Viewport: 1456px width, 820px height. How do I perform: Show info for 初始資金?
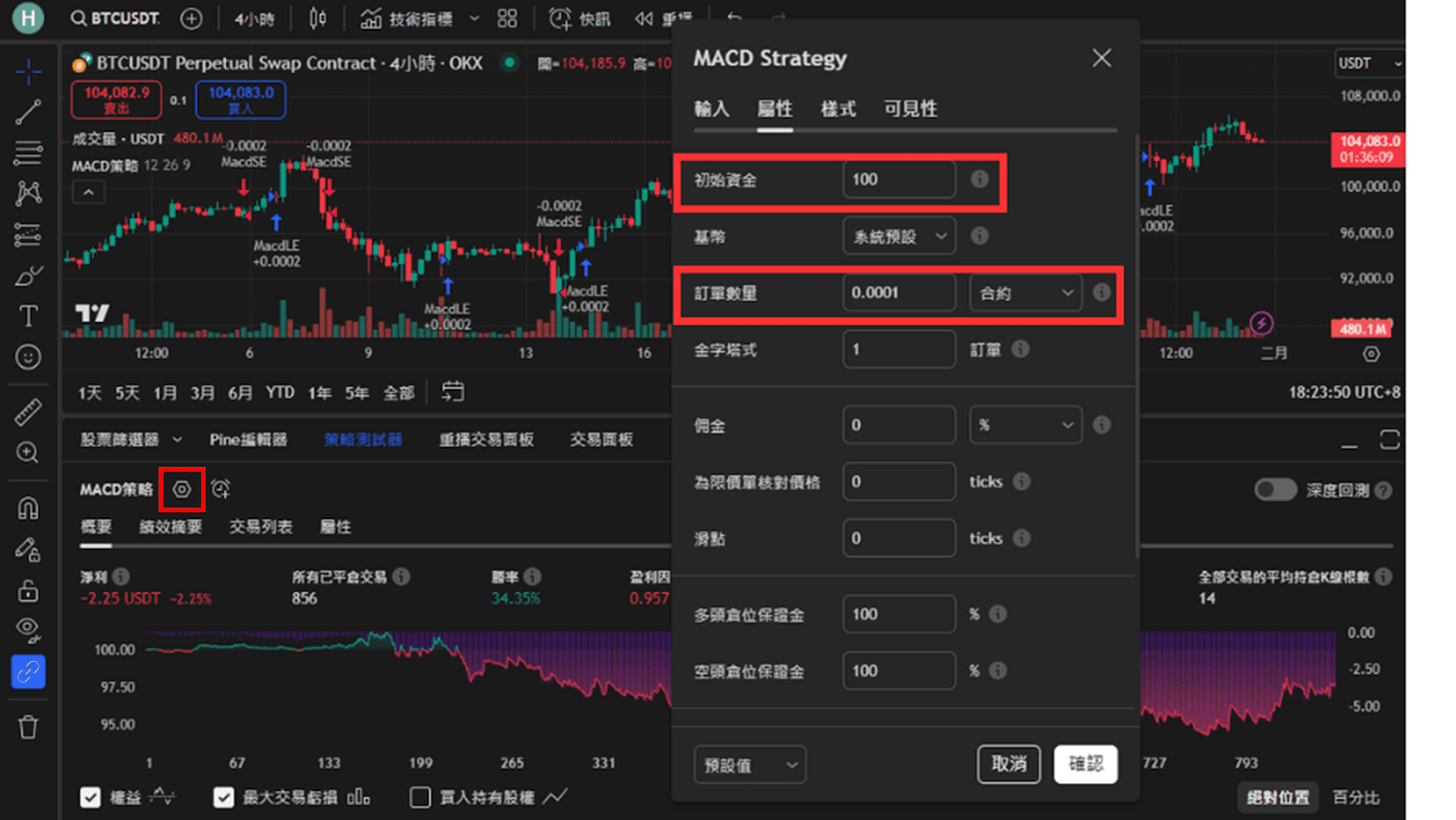980,179
